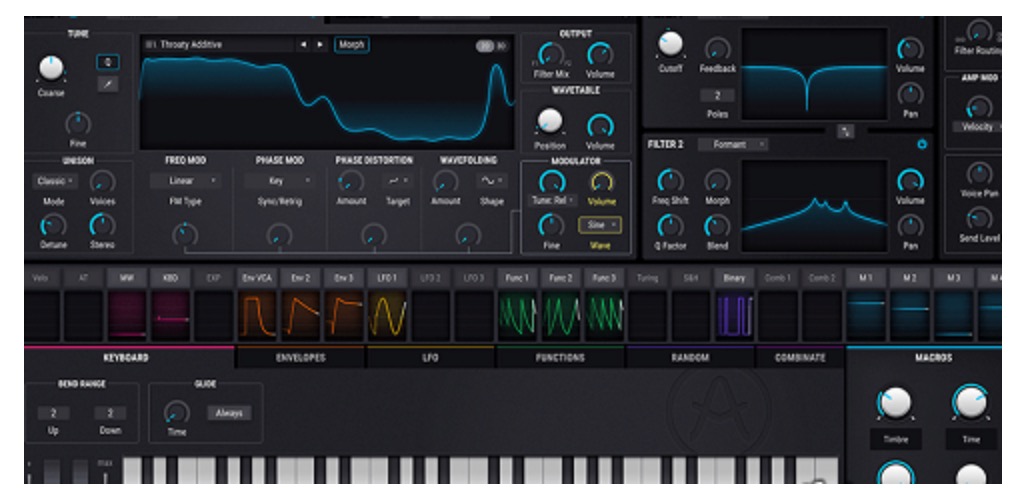1014x488 pixels.
Task: Open the Filter 2 Formant type dropdown
Action: click(x=733, y=145)
